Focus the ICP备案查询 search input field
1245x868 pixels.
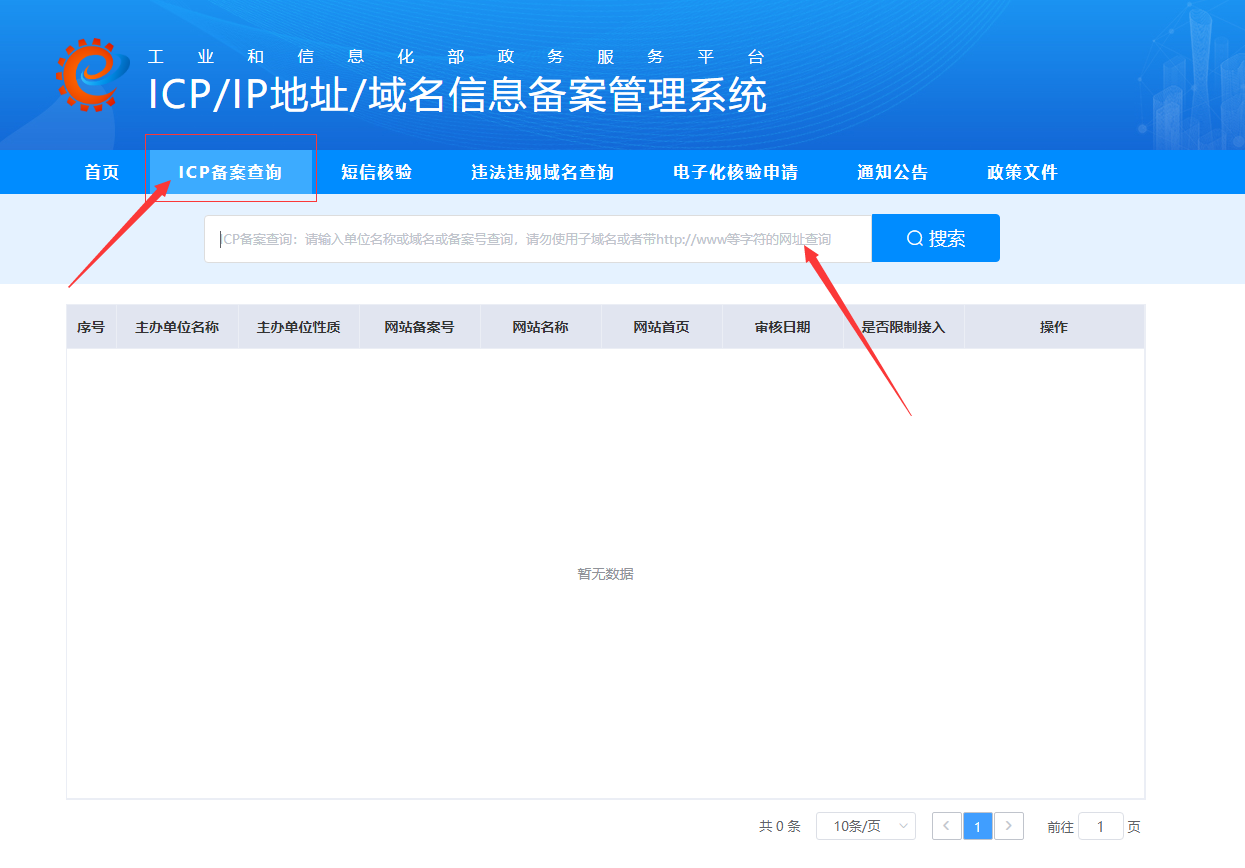point(538,239)
